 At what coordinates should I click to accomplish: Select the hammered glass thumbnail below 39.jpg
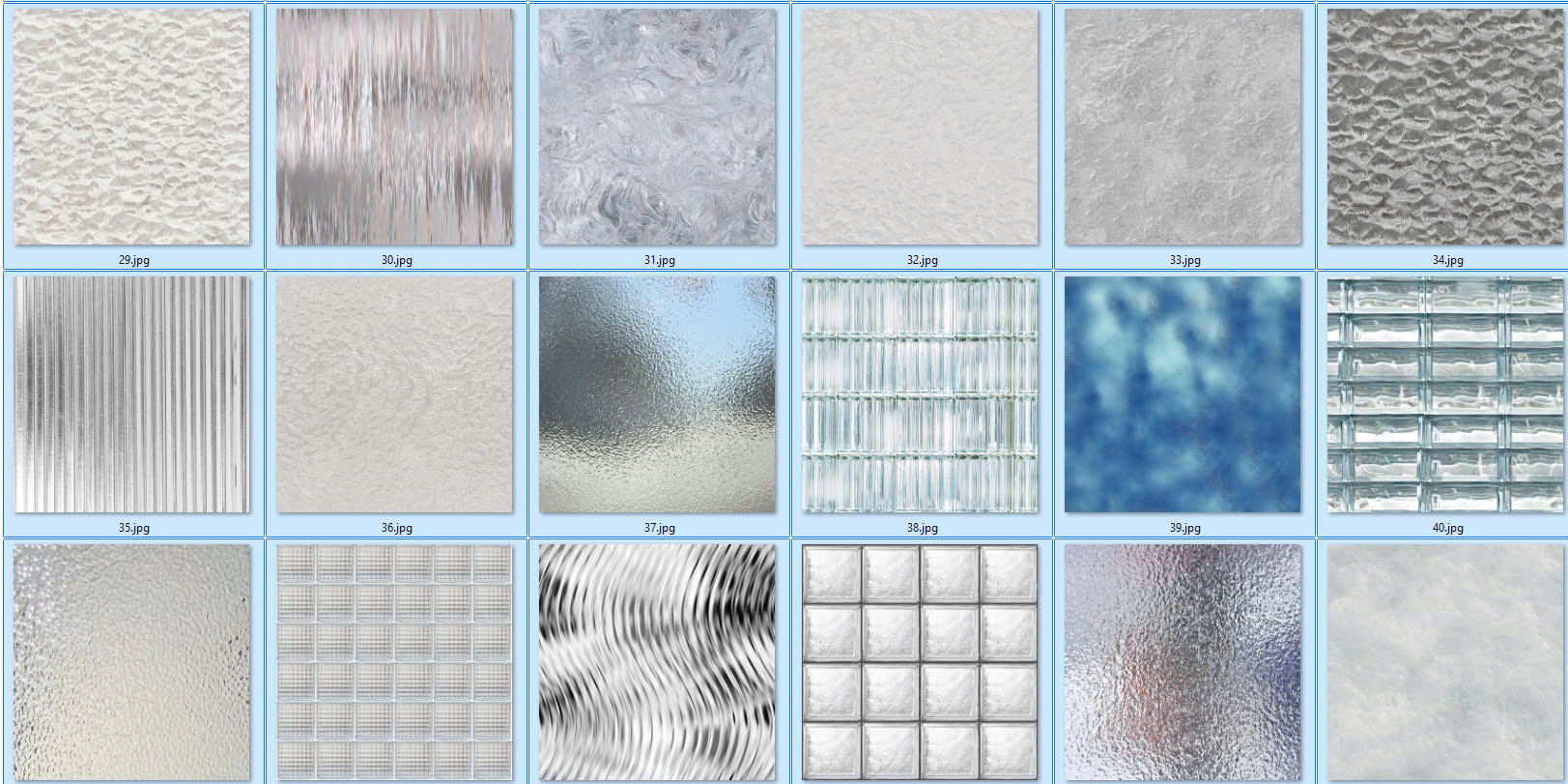1183,662
